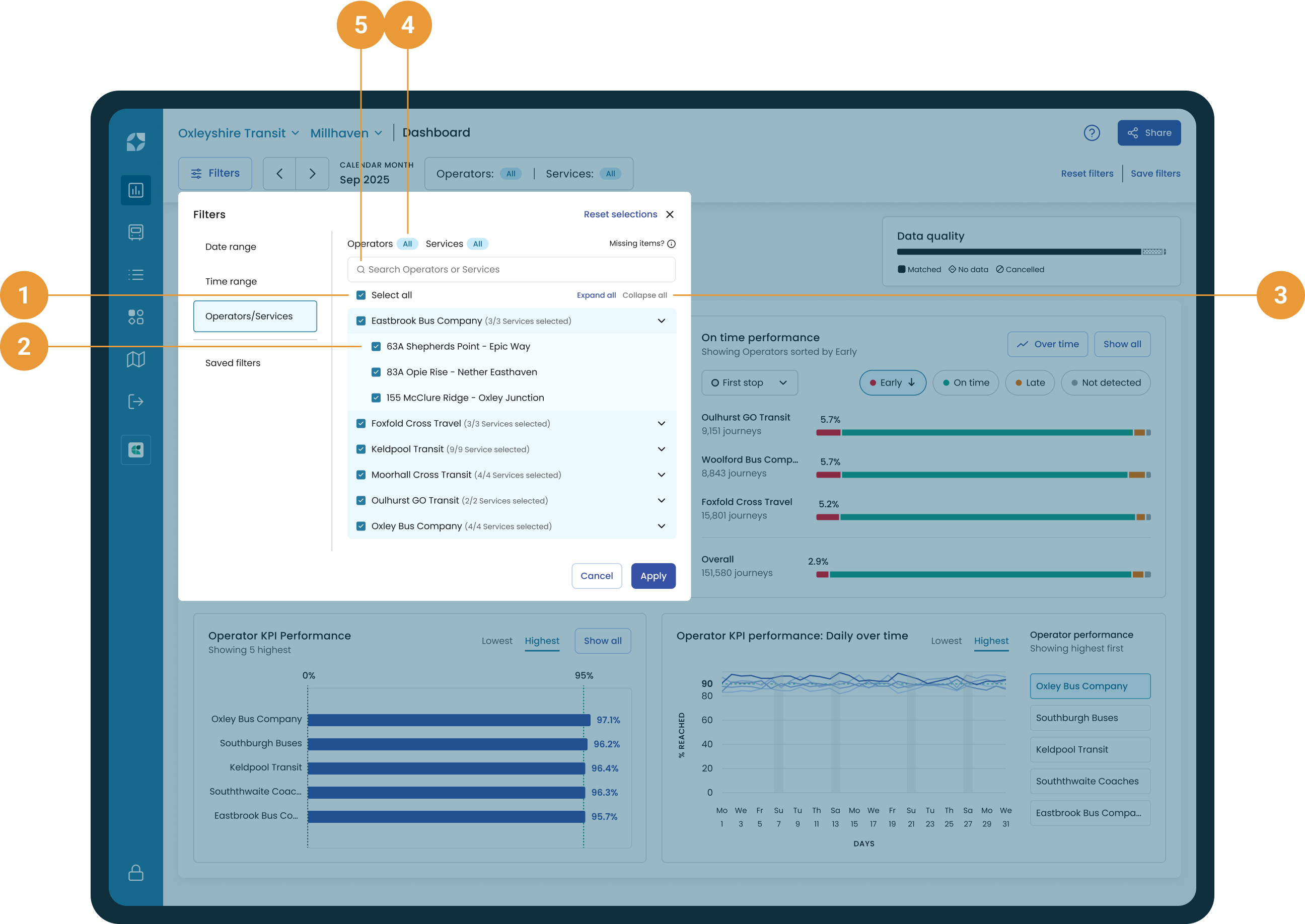Click the Missing items info icon
The image size is (1305, 924).
click(x=672, y=244)
